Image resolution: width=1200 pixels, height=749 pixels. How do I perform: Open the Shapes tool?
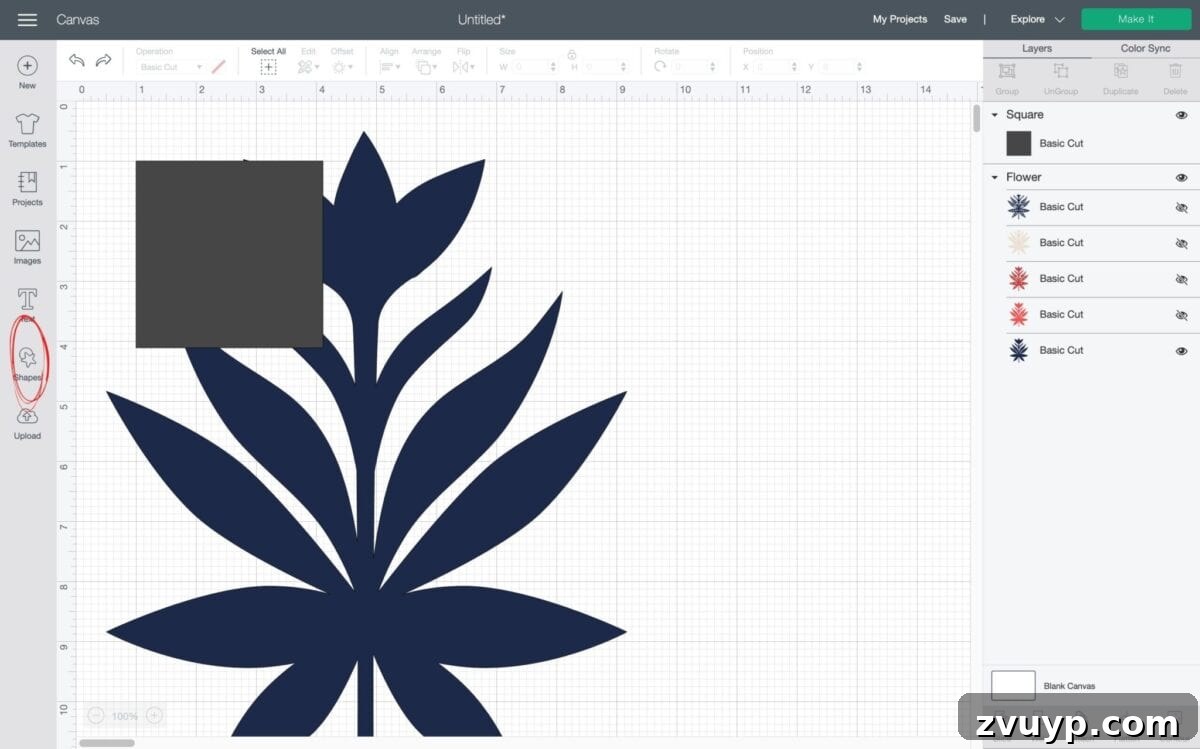27,365
